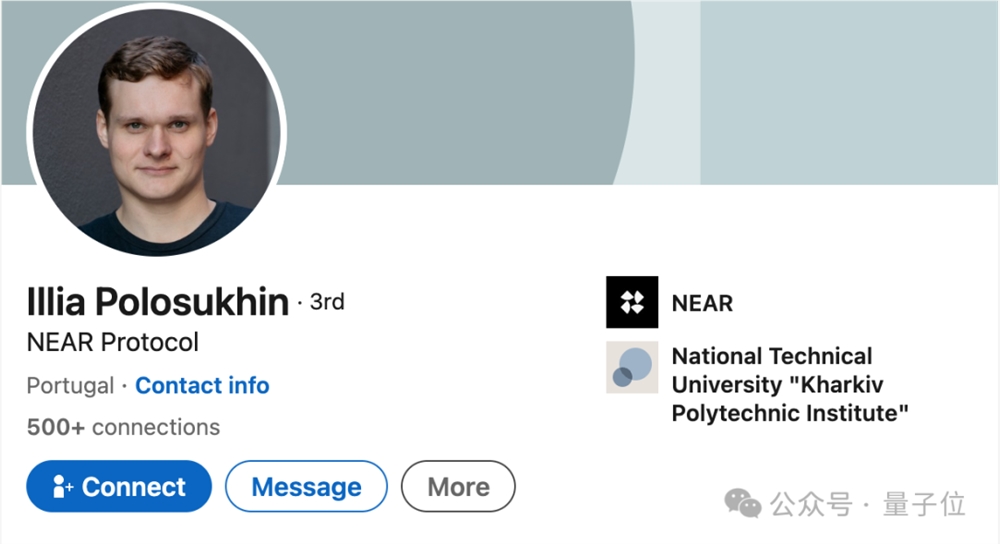Click the lighter right panel of the banner

coord(848,90)
